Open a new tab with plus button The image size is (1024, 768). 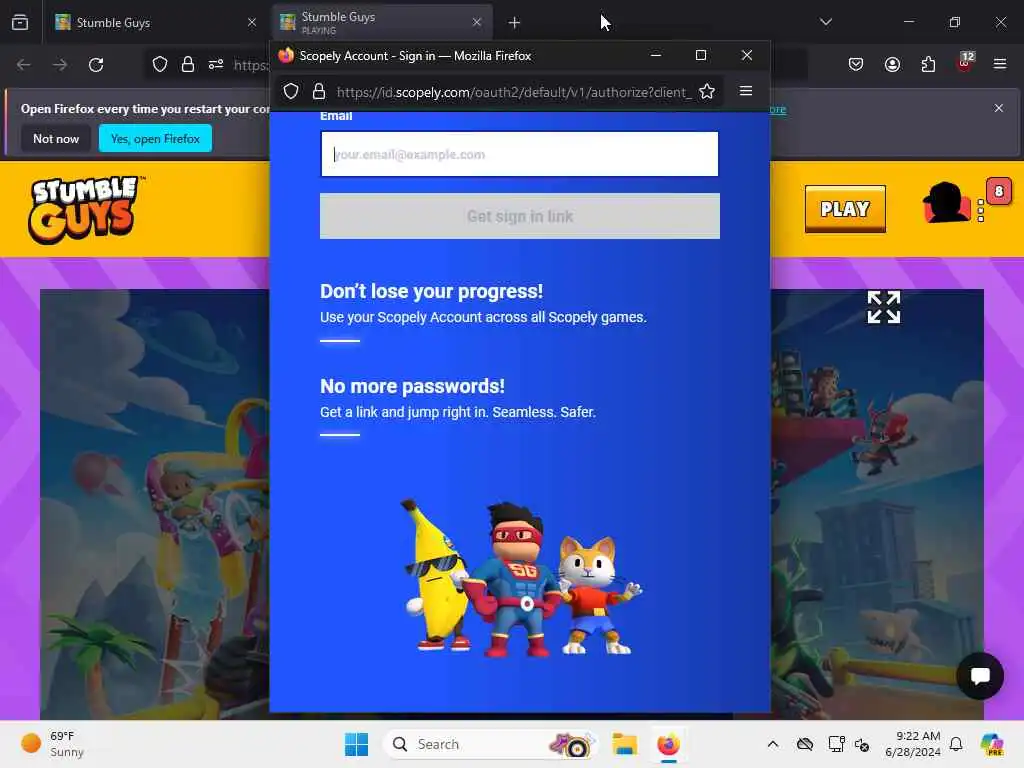(x=514, y=23)
